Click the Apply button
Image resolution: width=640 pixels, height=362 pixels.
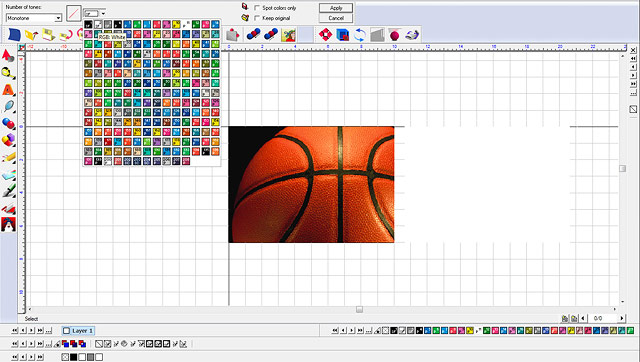click(336, 8)
